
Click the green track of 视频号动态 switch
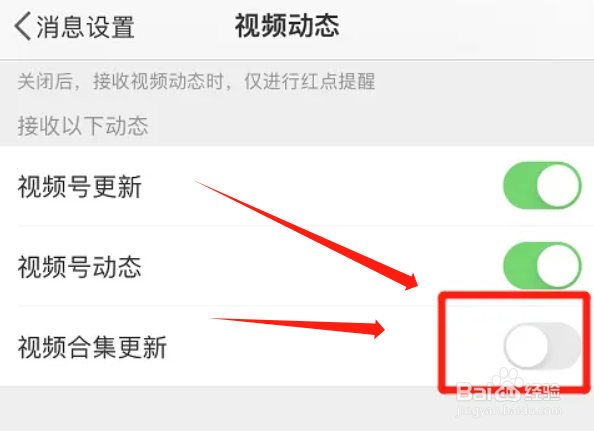[520, 265]
